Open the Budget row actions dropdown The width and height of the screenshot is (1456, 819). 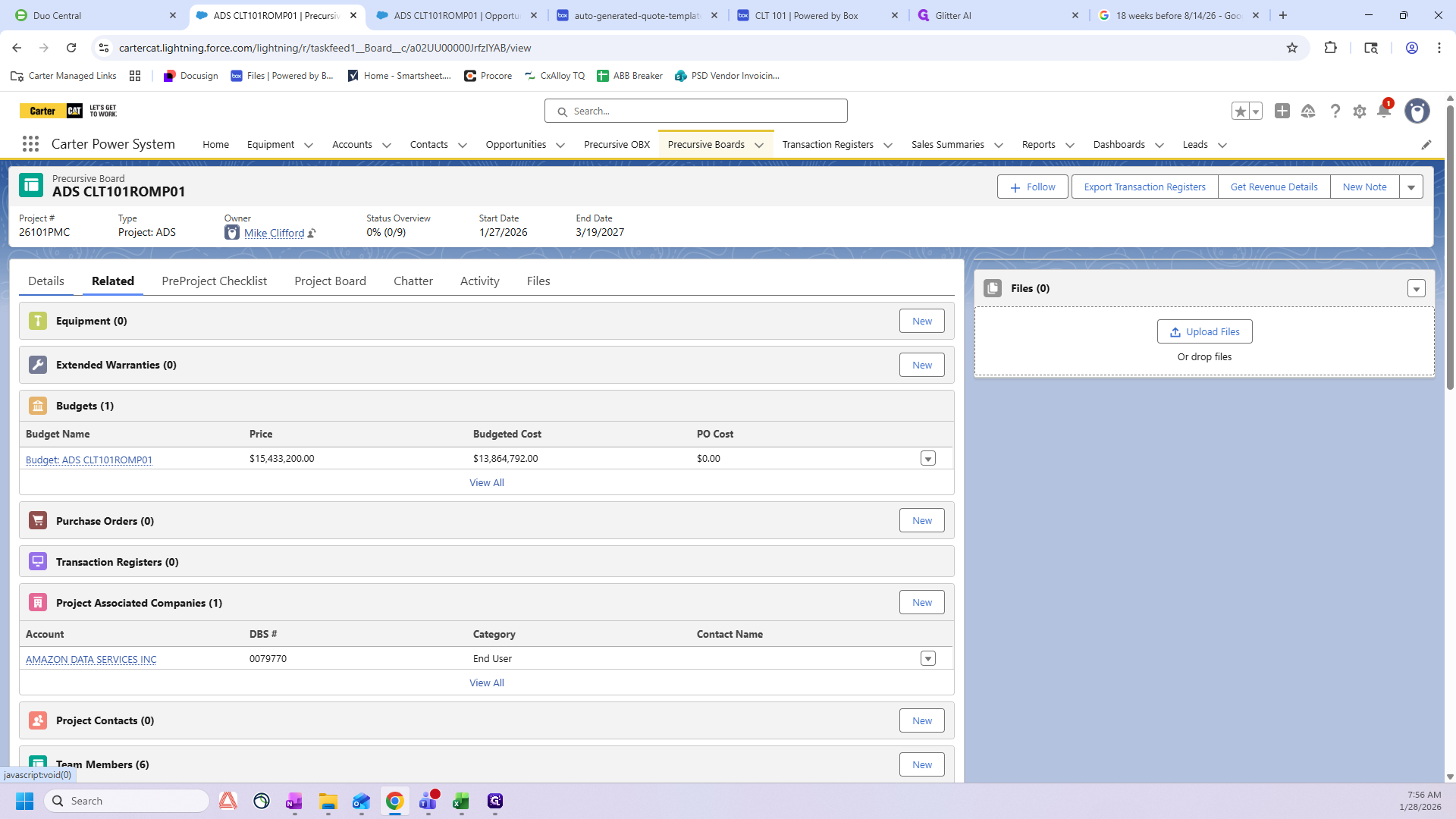[927, 459]
